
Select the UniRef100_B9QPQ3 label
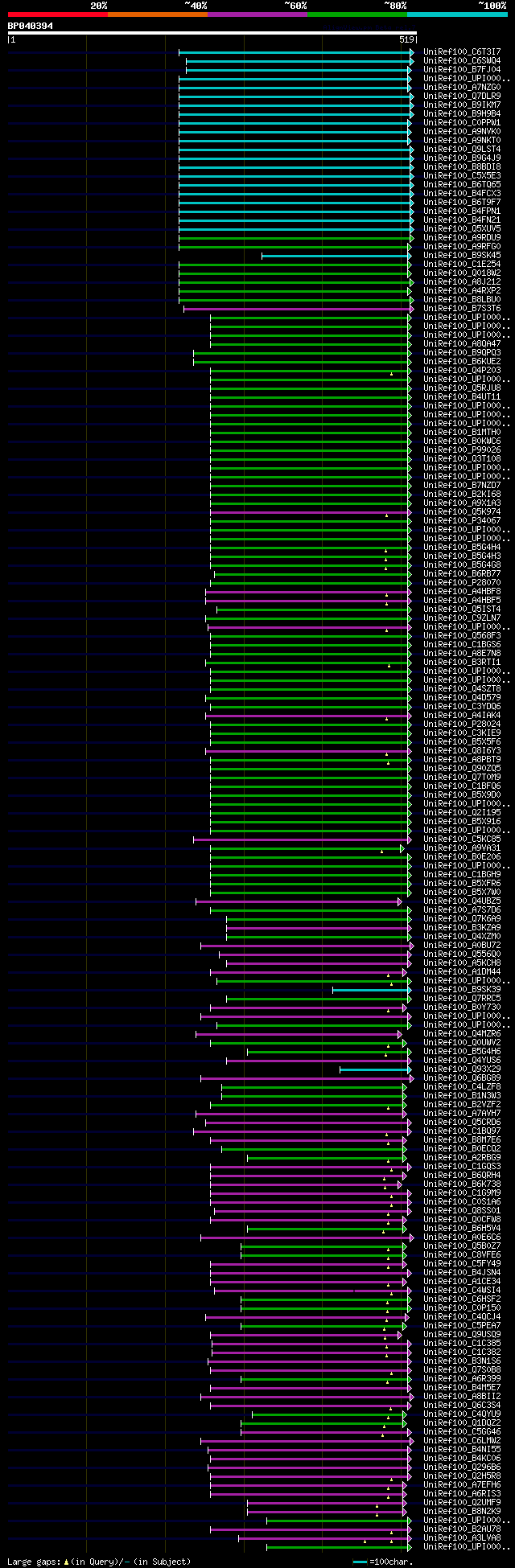[x=462, y=352]
